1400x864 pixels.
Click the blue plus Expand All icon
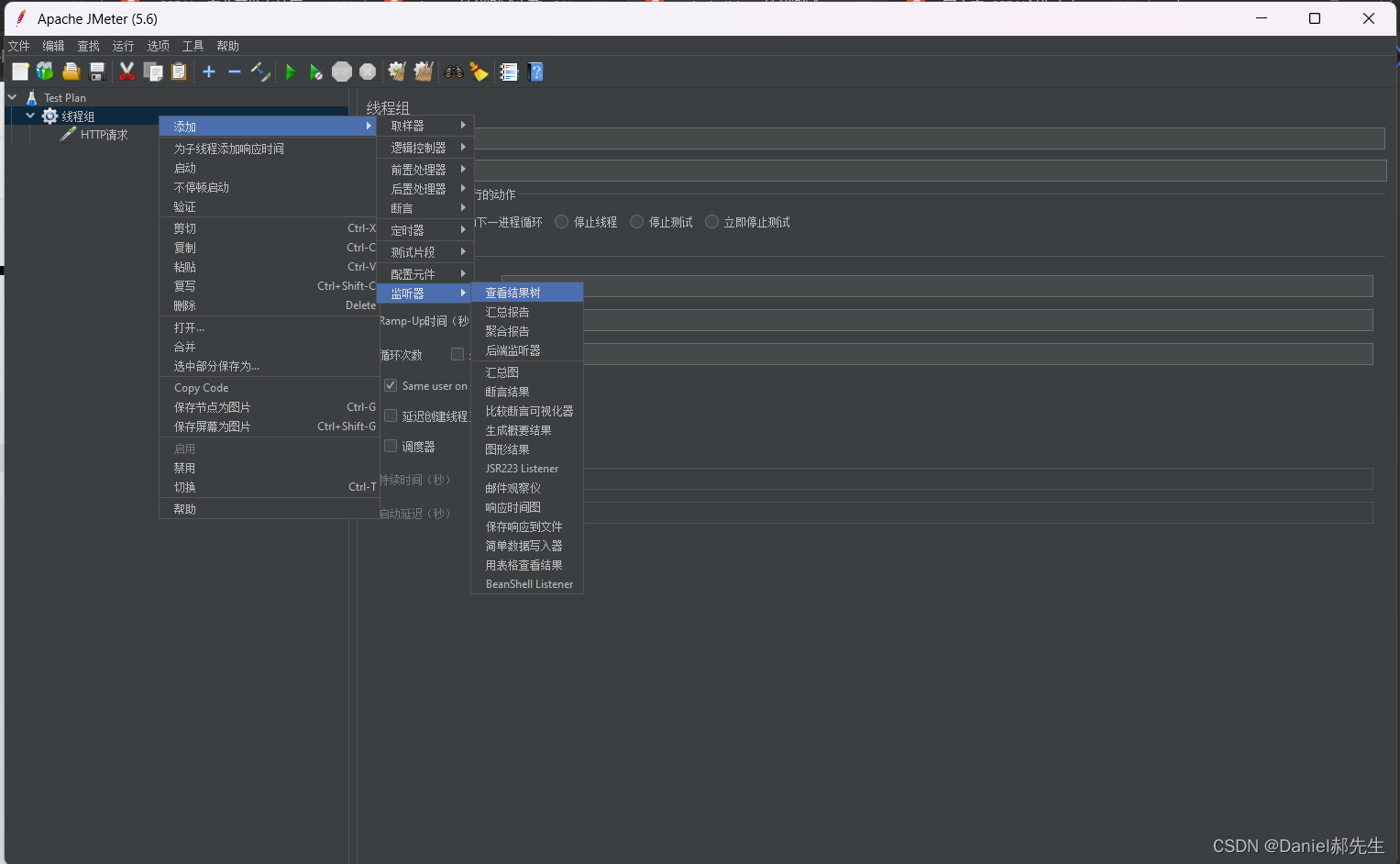[x=209, y=72]
